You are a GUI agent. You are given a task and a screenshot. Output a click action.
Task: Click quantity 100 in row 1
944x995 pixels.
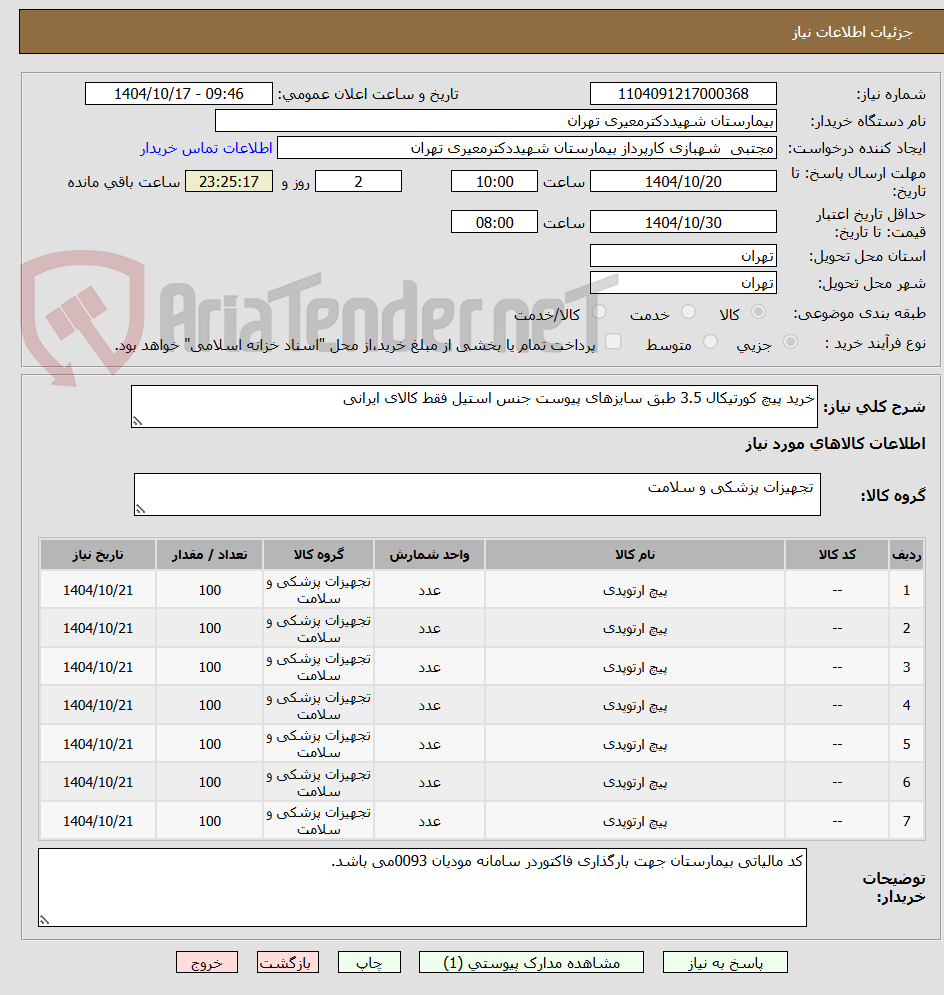(x=209, y=590)
